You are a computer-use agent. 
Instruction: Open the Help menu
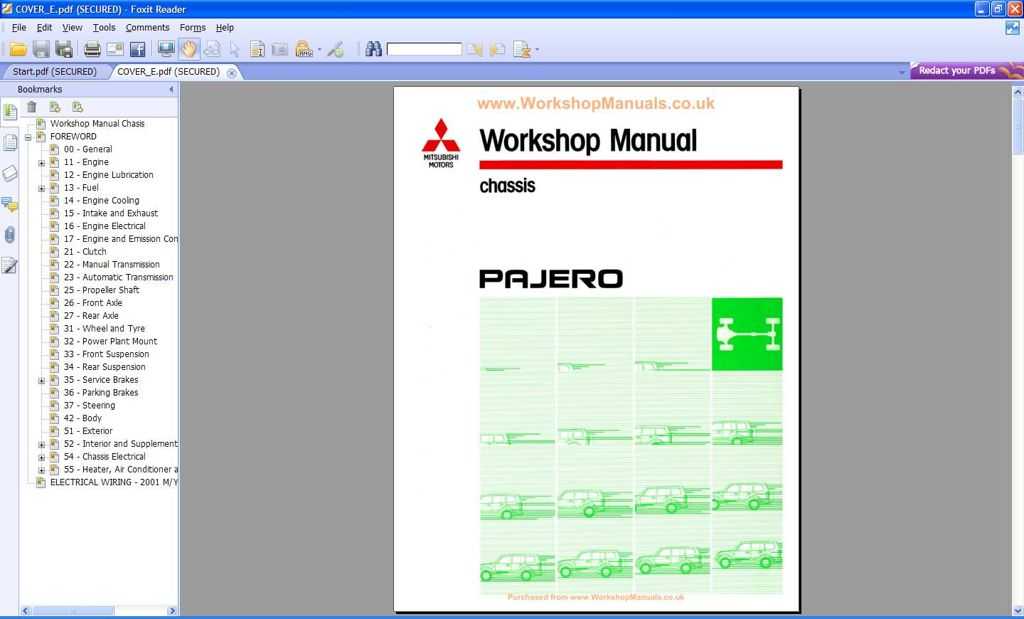(x=225, y=27)
